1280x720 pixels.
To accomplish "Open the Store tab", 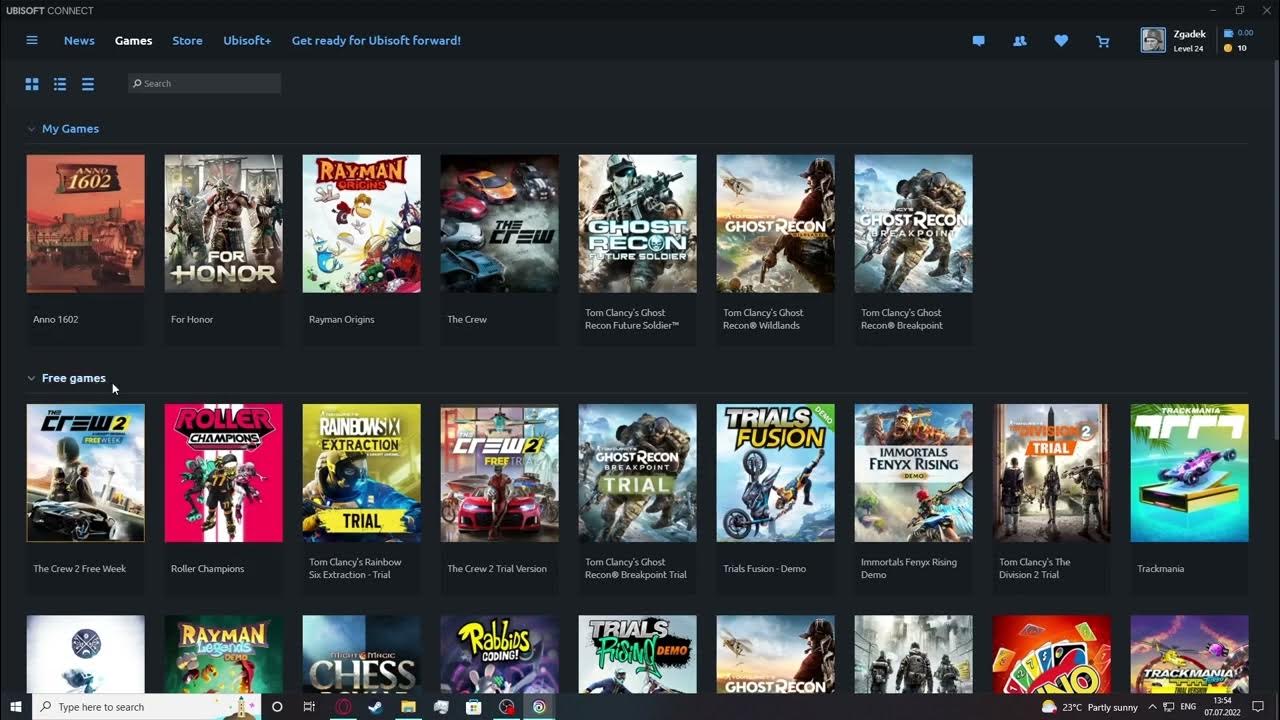I will pyautogui.click(x=187, y=41).
